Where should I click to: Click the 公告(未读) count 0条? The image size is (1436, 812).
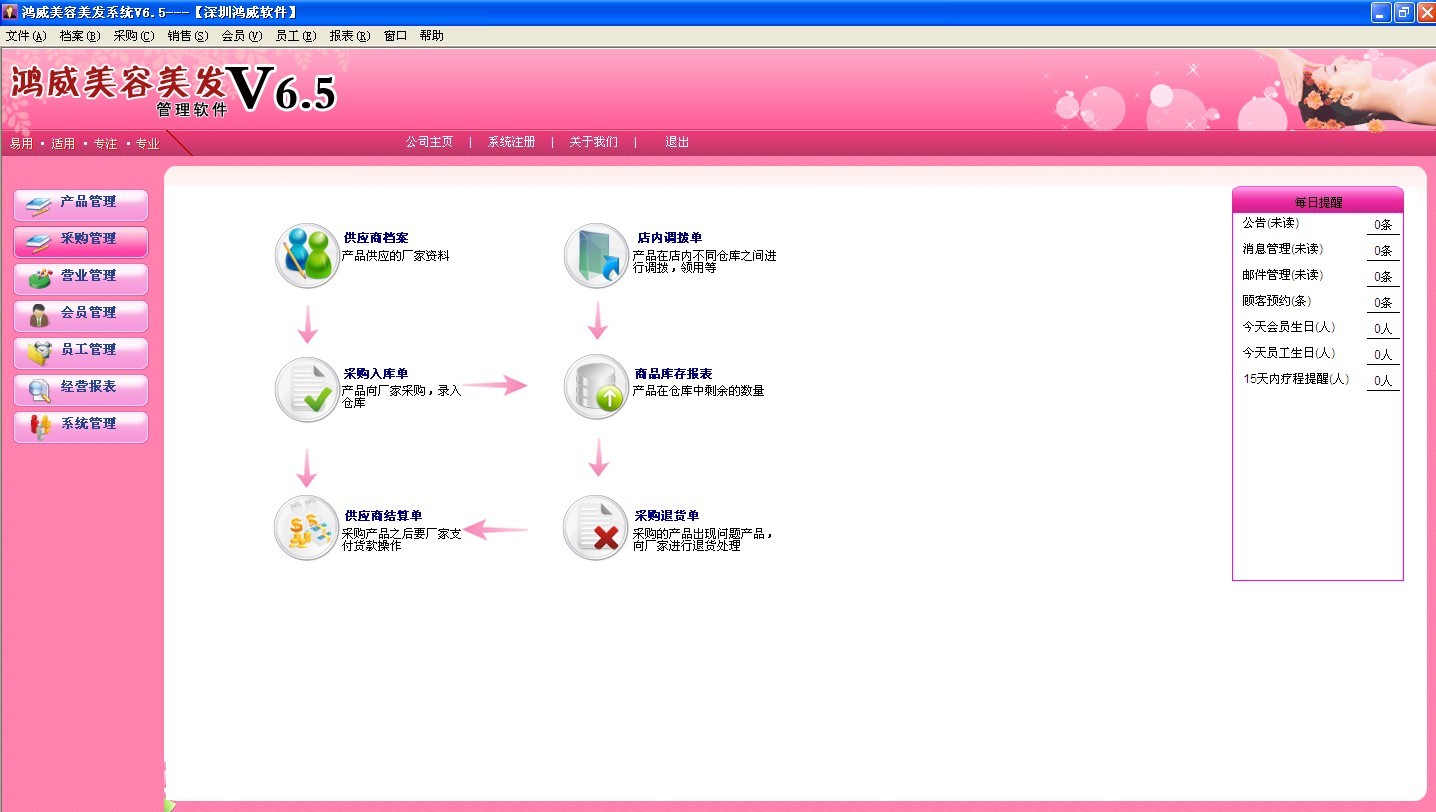pyautogui.click(x=1383, y=225)
